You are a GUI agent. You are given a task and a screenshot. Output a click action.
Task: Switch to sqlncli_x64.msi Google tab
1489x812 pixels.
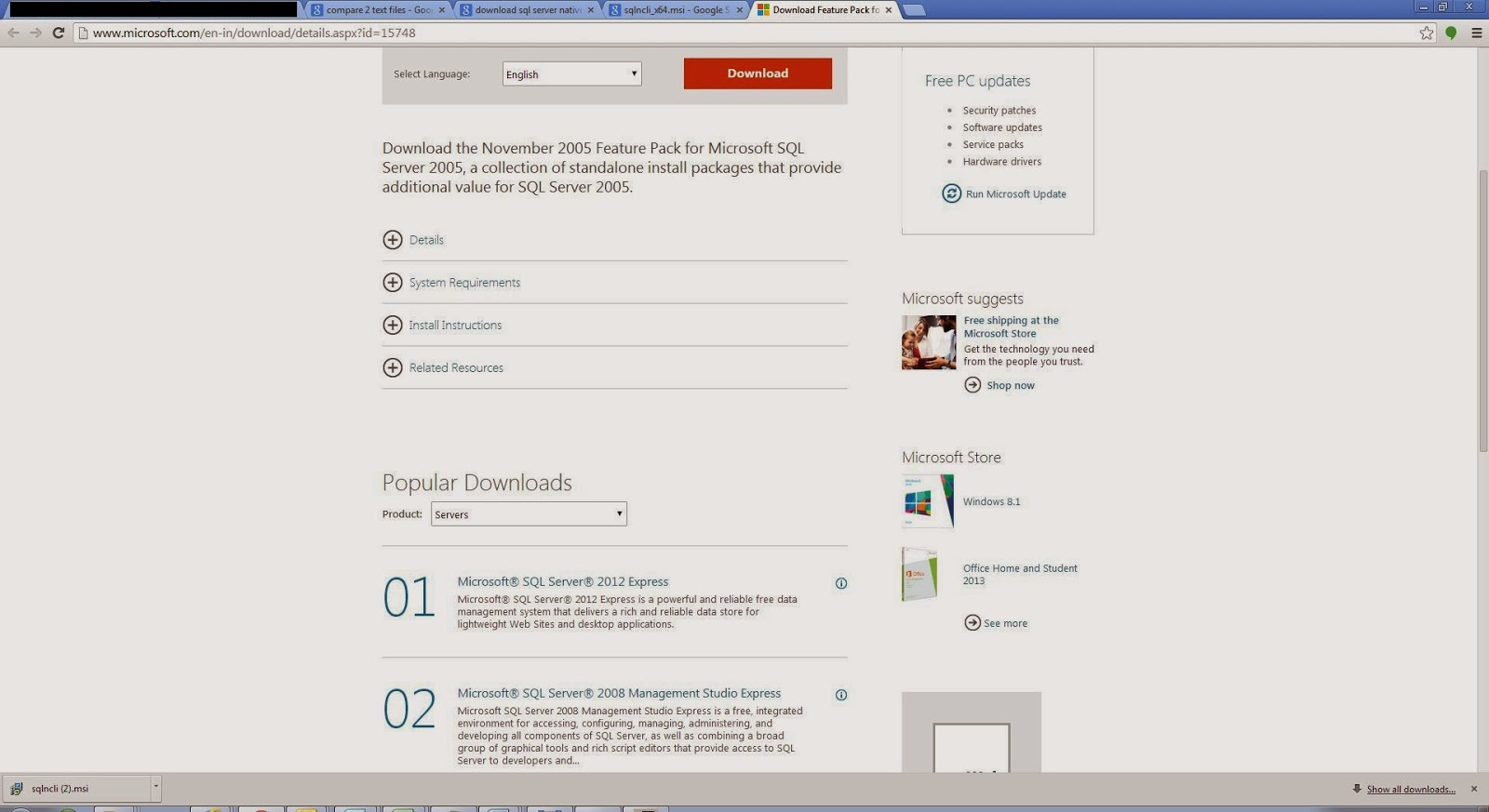(676, 10)
